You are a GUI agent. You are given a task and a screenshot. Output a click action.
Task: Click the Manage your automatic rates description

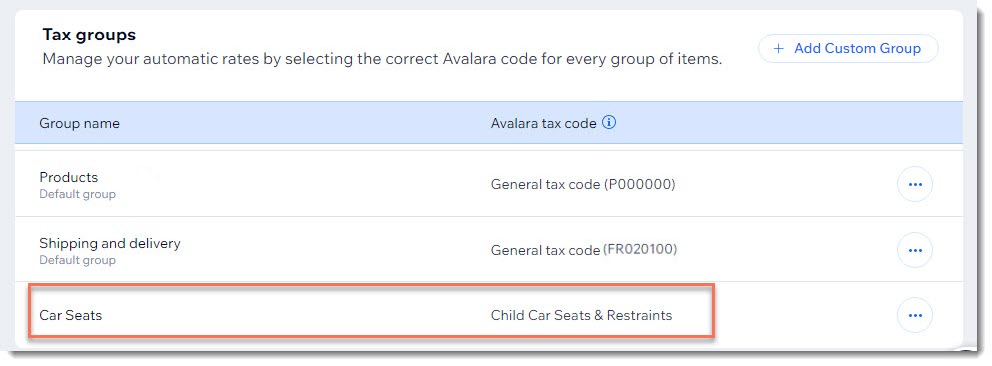(382, 61)
